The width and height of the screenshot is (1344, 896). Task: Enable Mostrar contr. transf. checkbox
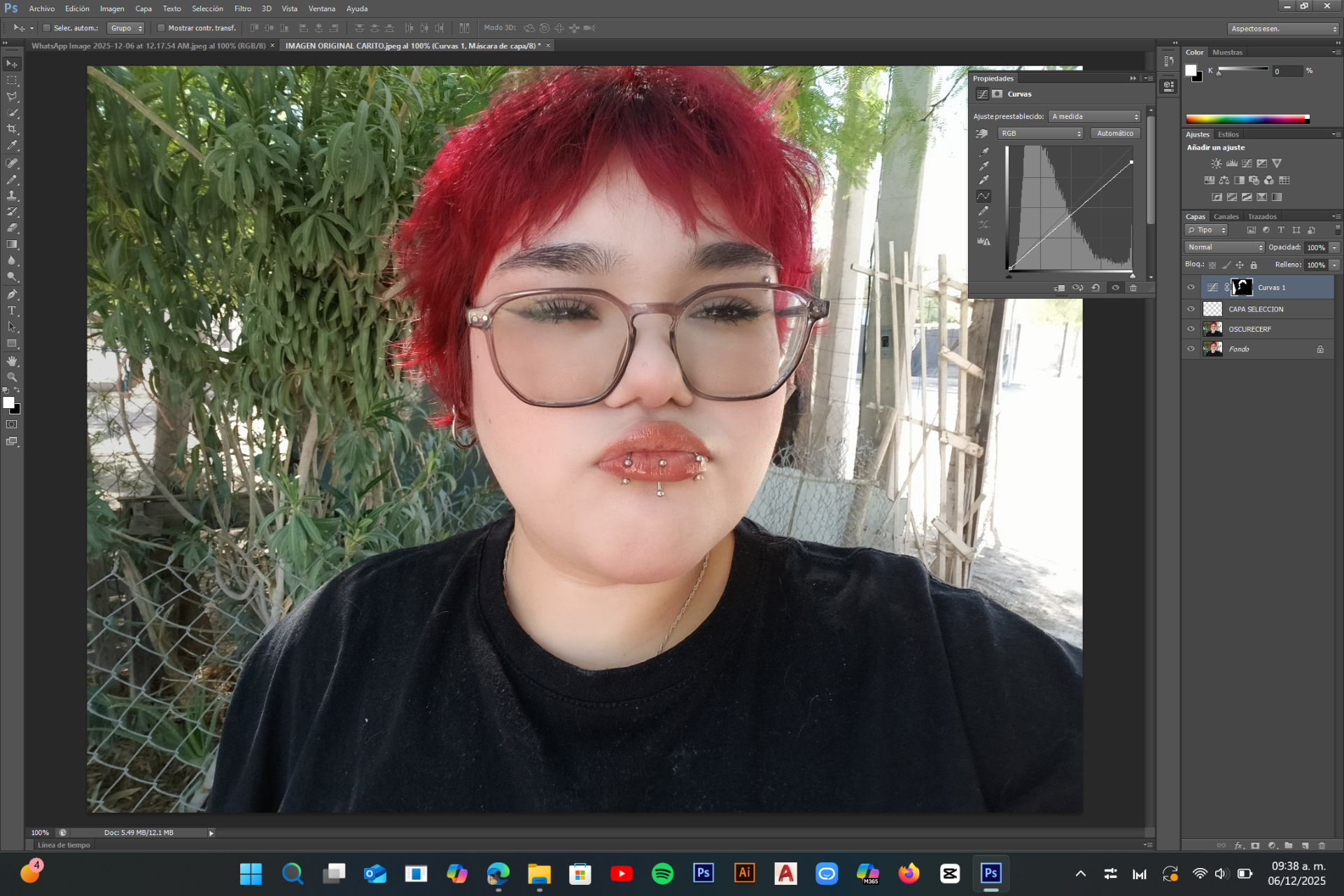click(161, 28)
